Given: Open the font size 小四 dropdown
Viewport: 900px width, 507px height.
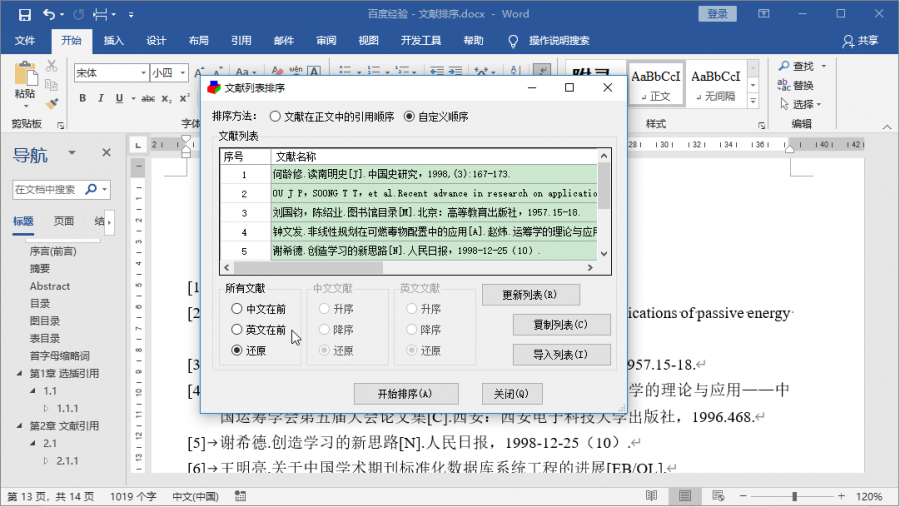Looking at the screenshot, I should (183, 73).
